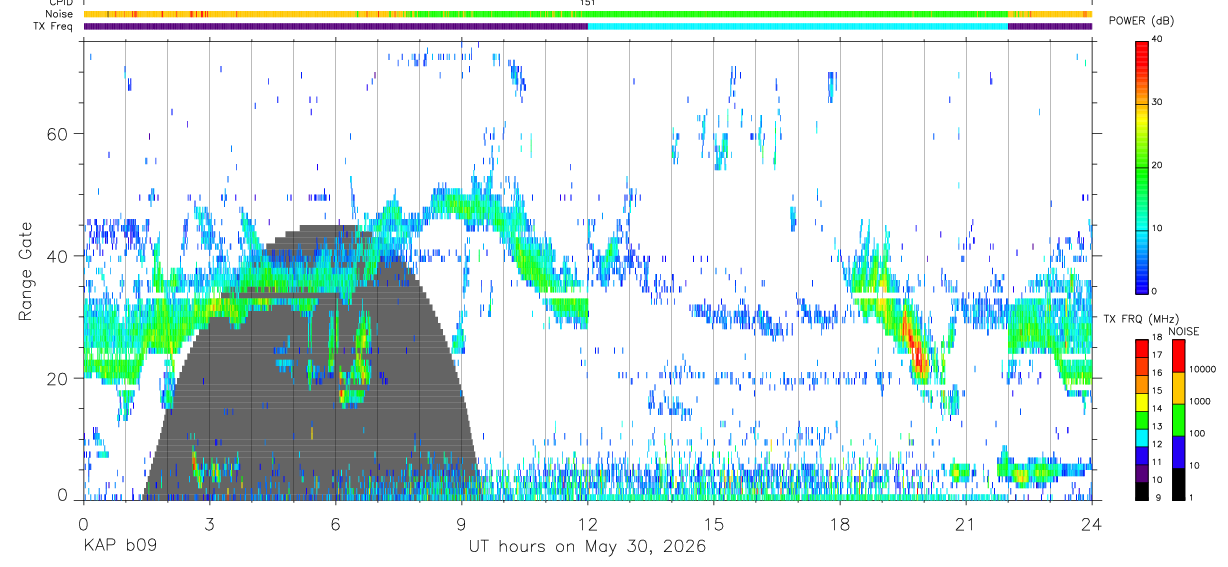Click the NOISE color scale bar

tap(1178, 420)
